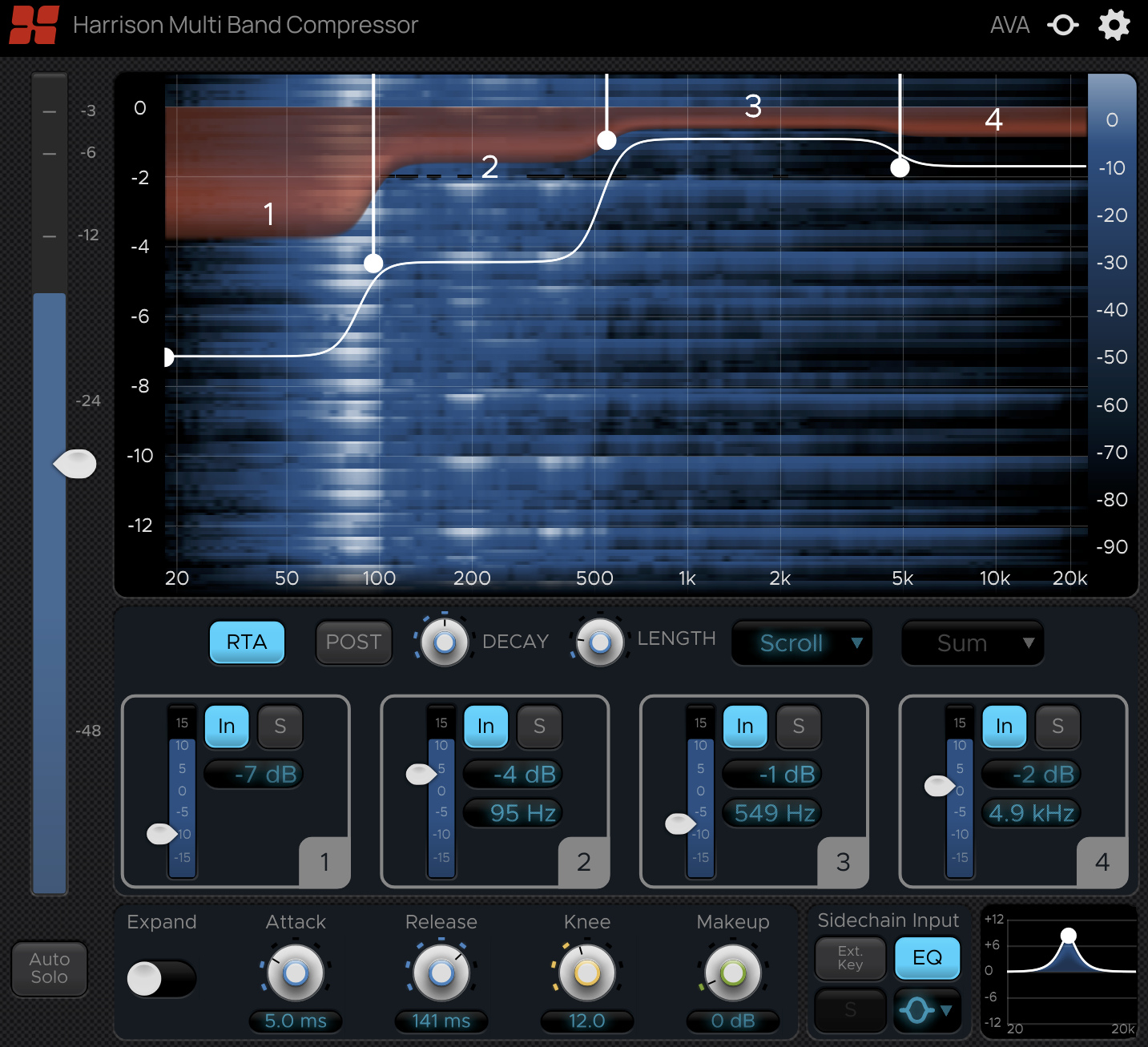
Task: Click the AVA label
Action: [x=1009, y=26]
